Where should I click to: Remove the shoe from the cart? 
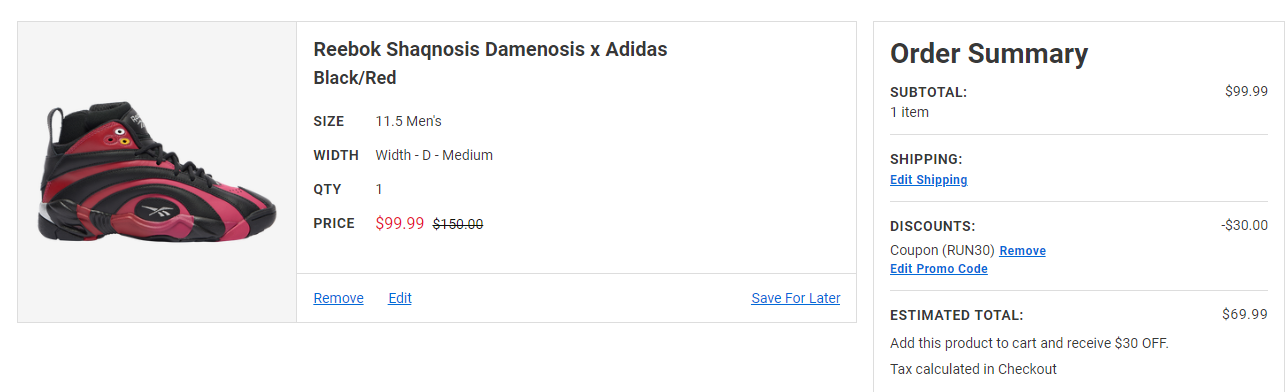[x=338, y=298]
